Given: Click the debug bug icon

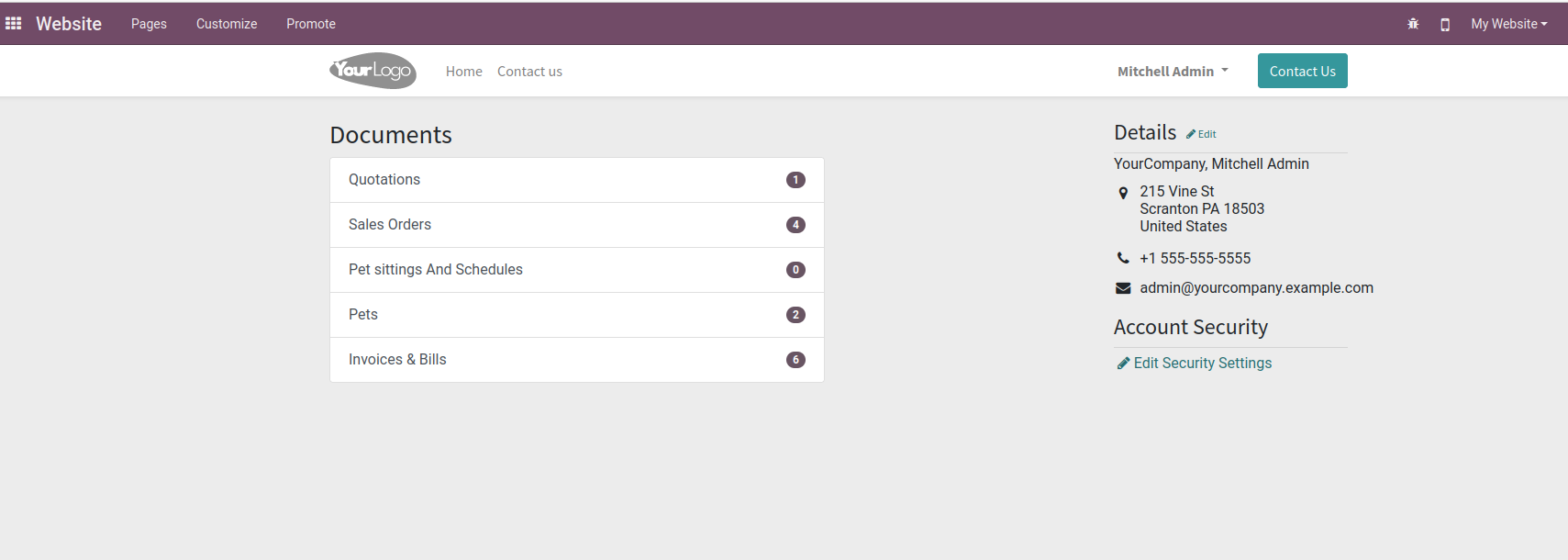Looking at the screenshot, I should point(1413,24).
